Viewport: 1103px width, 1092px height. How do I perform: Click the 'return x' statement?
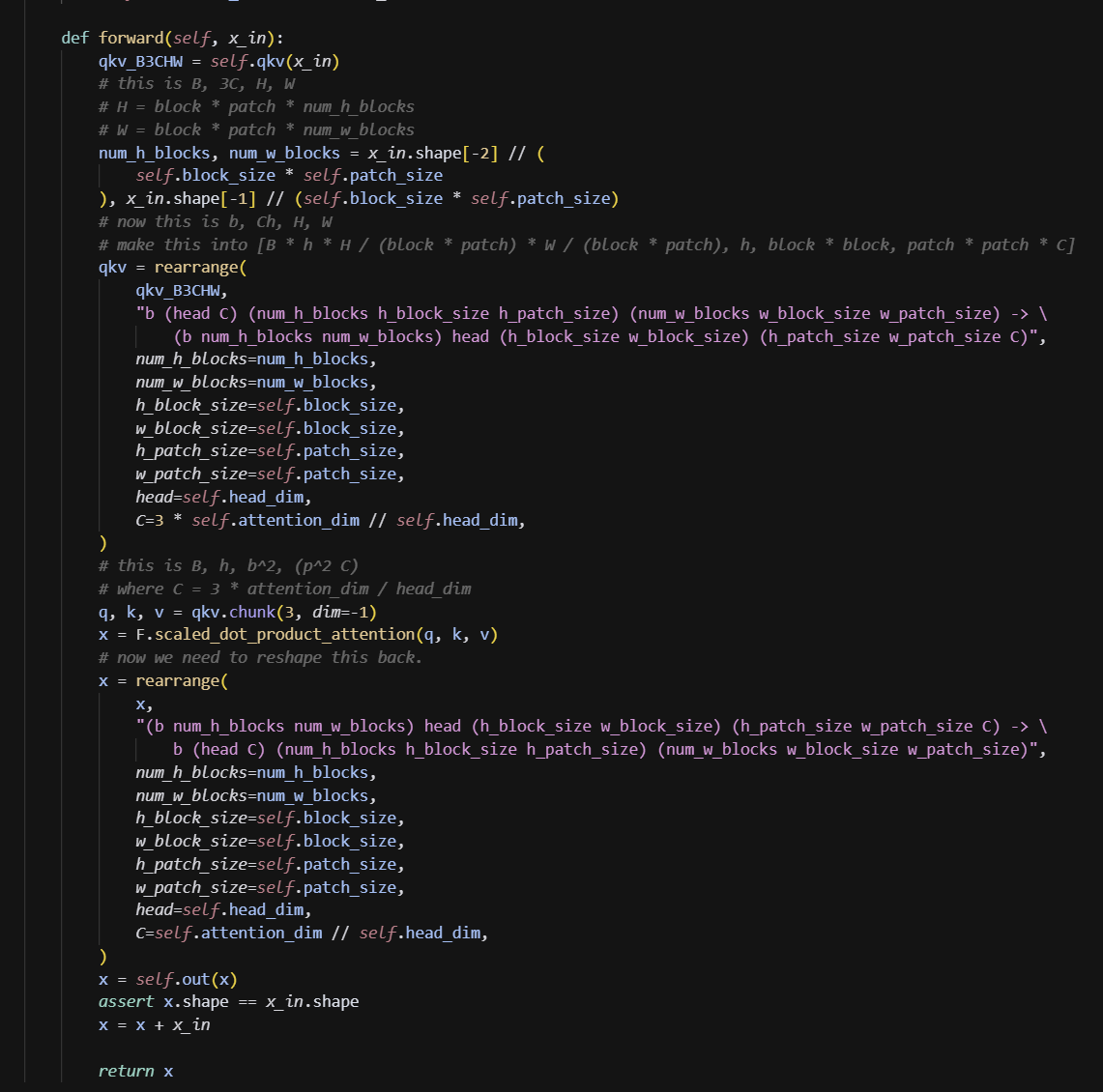coord(135,1071)
